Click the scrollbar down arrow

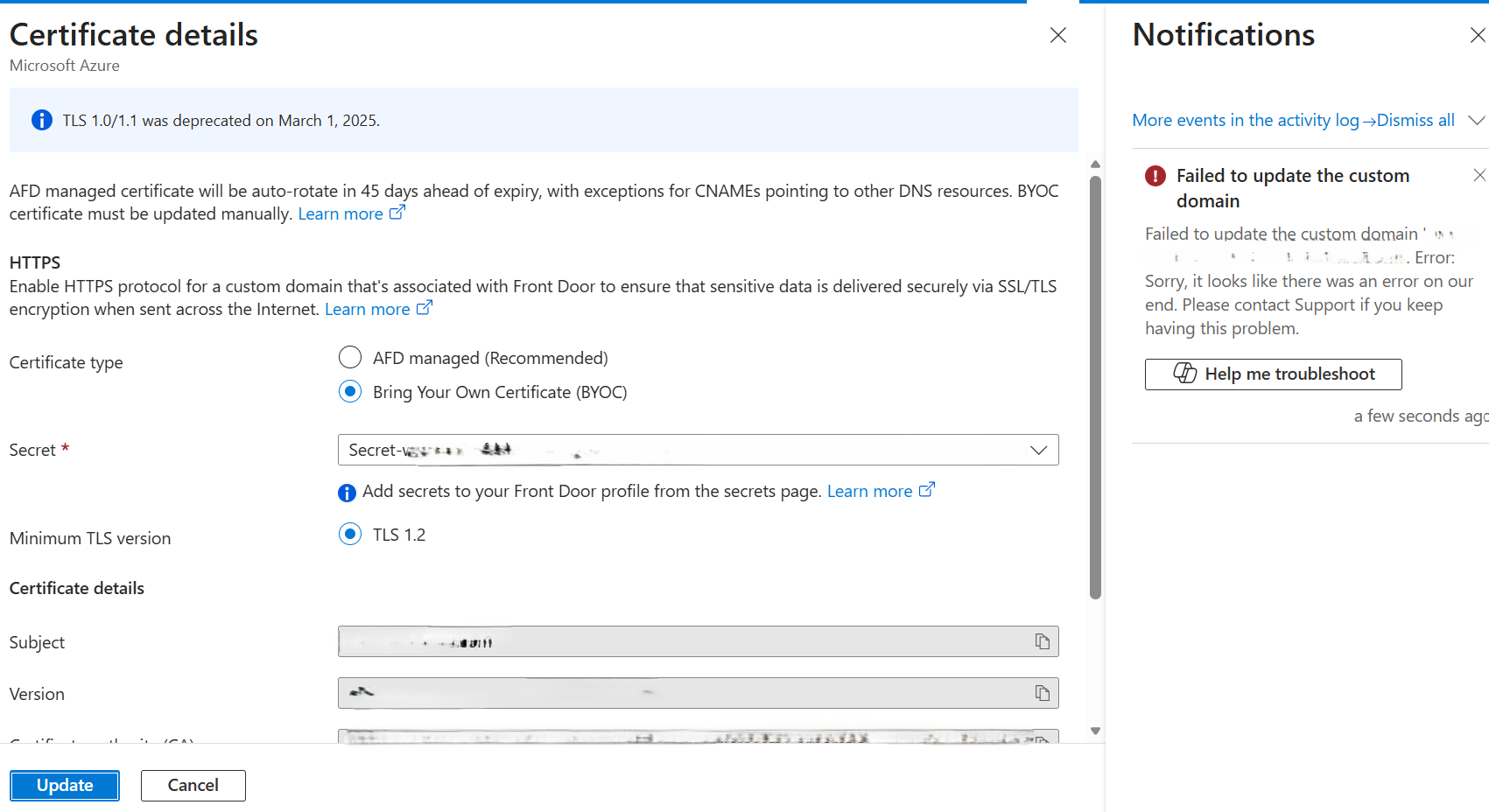[x=1094, y=730]
